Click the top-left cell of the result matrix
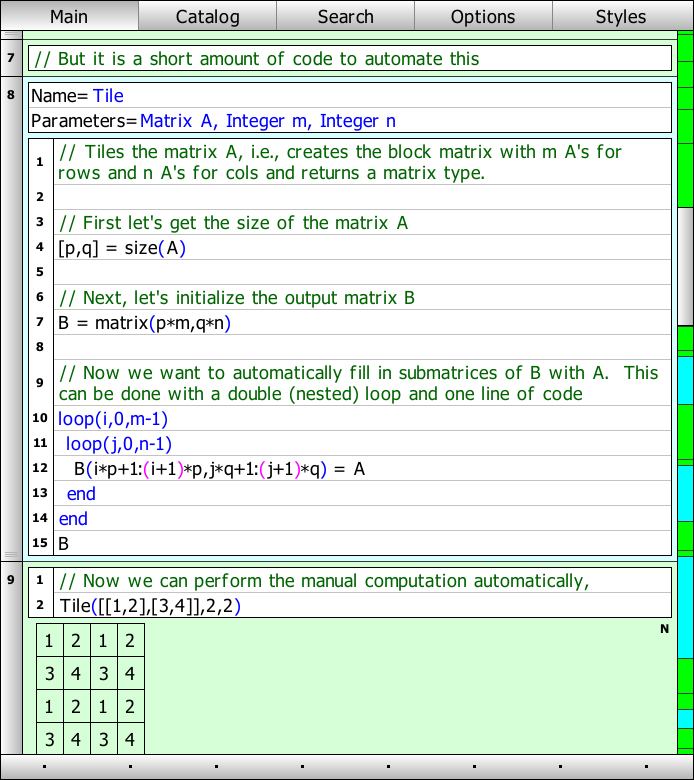Viewport: 694px width, 780px height. pos(49,641)
